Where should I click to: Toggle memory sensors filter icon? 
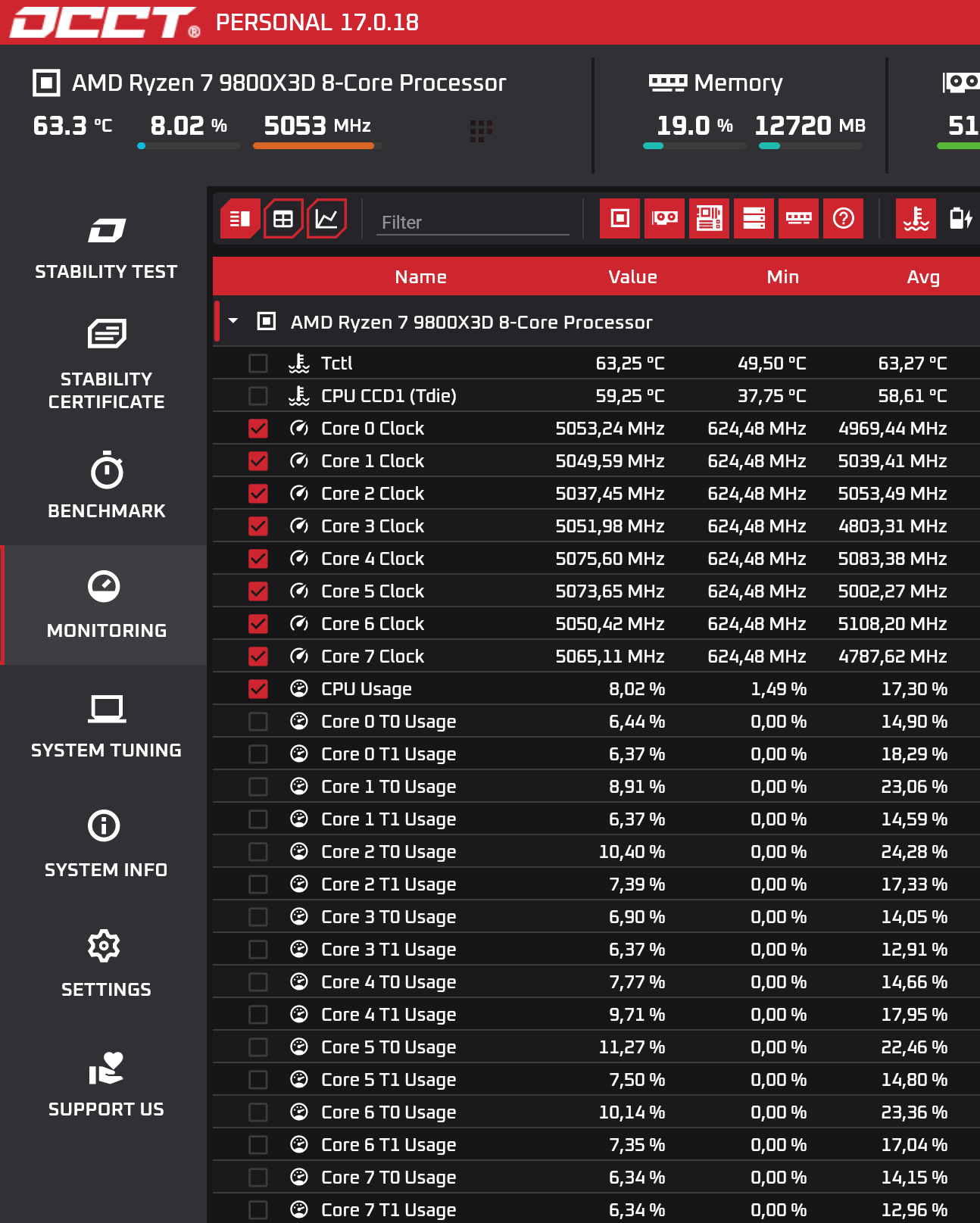[x=798, y=219]
